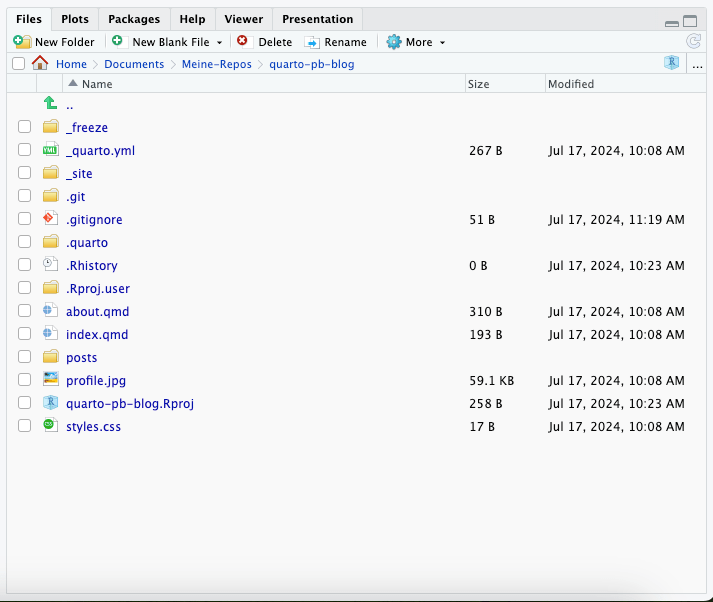Switch to the Presentation tab
The width and height of the screenshot is (713, 602).
click(317, 19)
